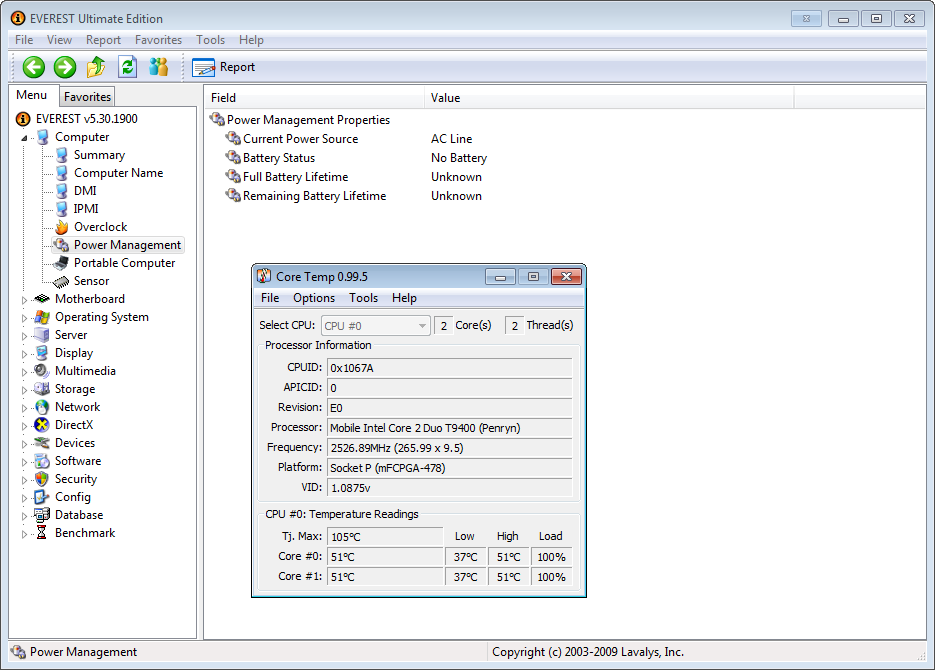Open the Select CPU dropdown in Core Temp
935x670 pixels.
click(x=376, y=325)
